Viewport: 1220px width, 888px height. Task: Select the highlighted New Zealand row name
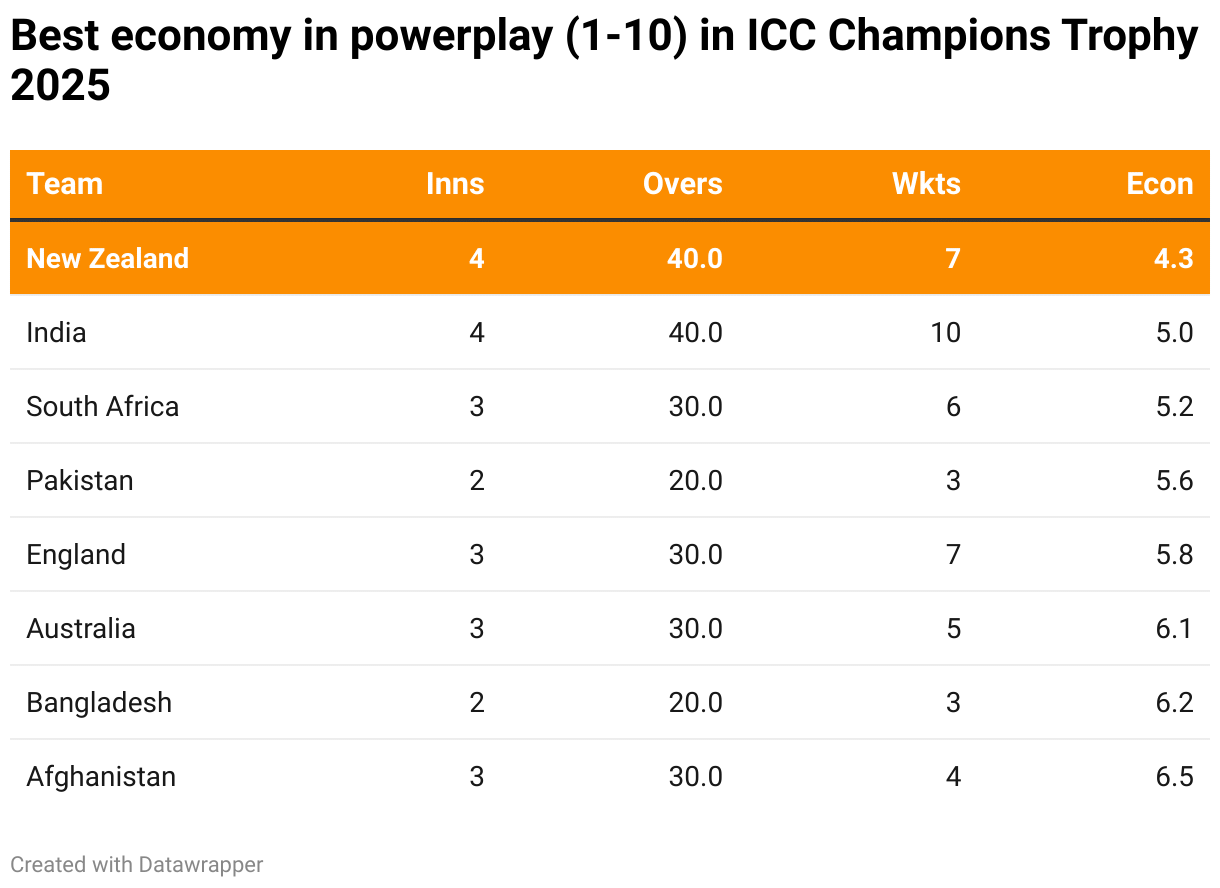pos(108,258)
